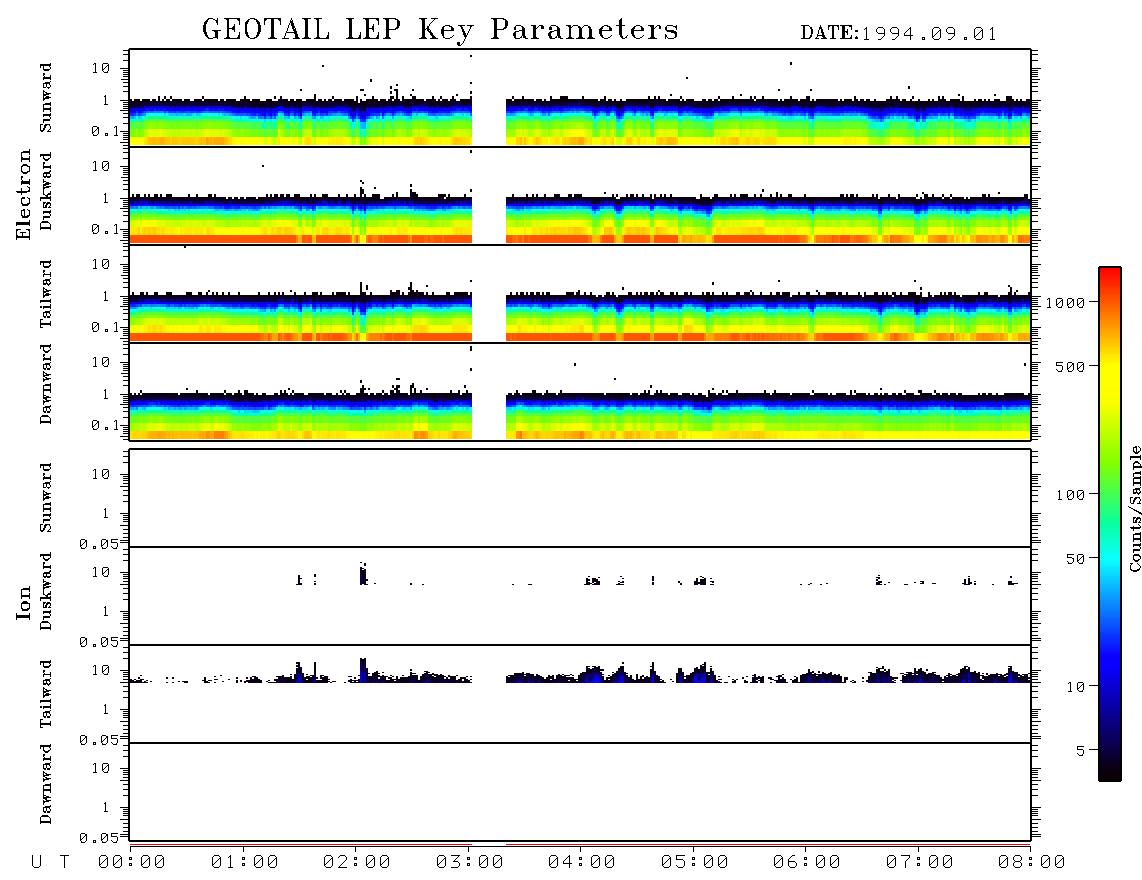
Task: Click the Ion "Tailward" axis label
Action: (46, 694)
